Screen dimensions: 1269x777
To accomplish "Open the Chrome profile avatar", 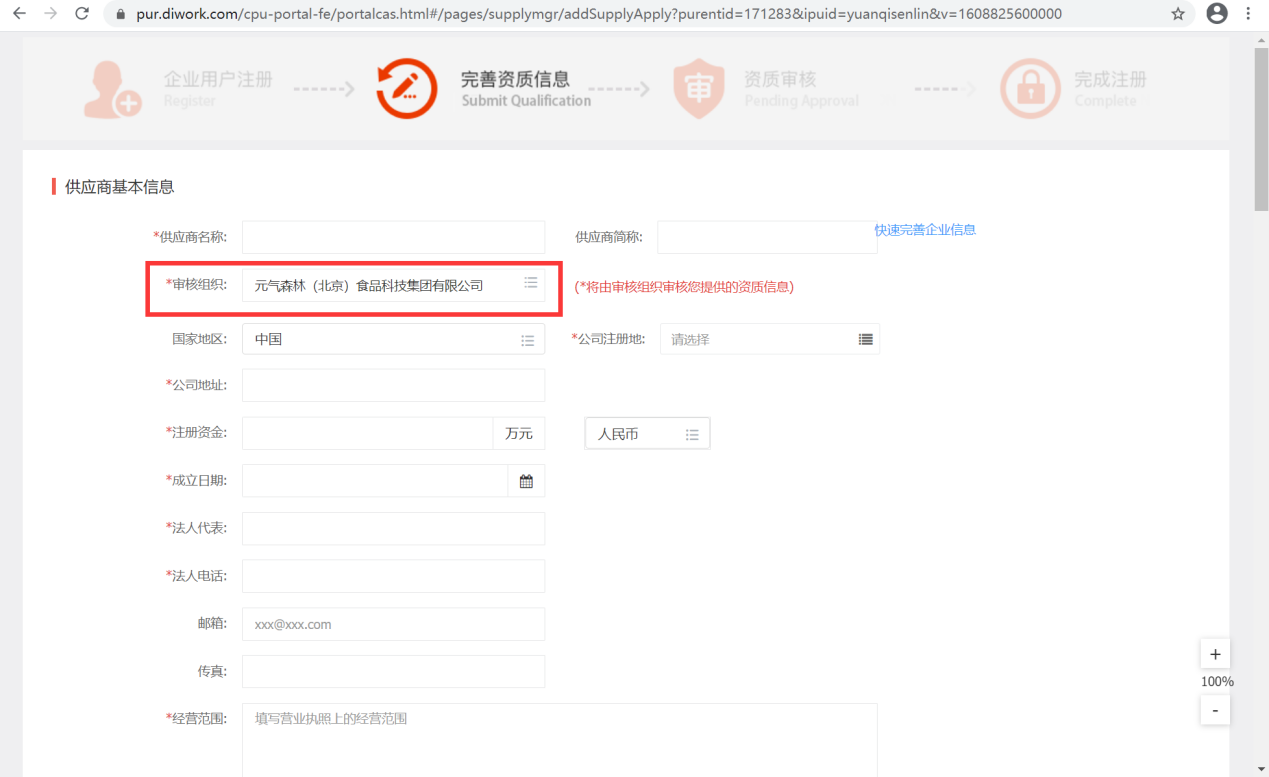I will 1216,14.
